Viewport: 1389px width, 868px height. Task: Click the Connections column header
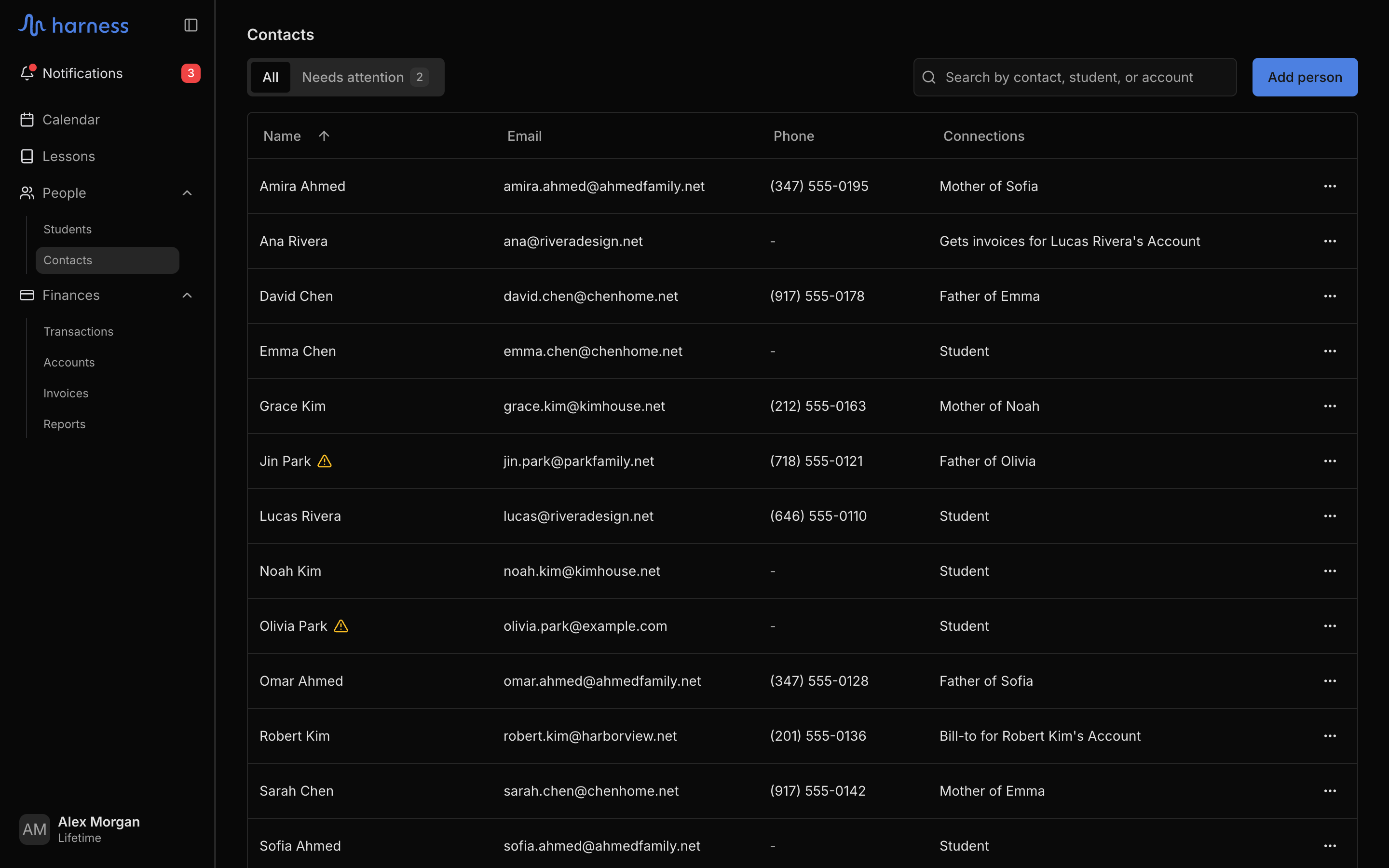coord(984,136)
